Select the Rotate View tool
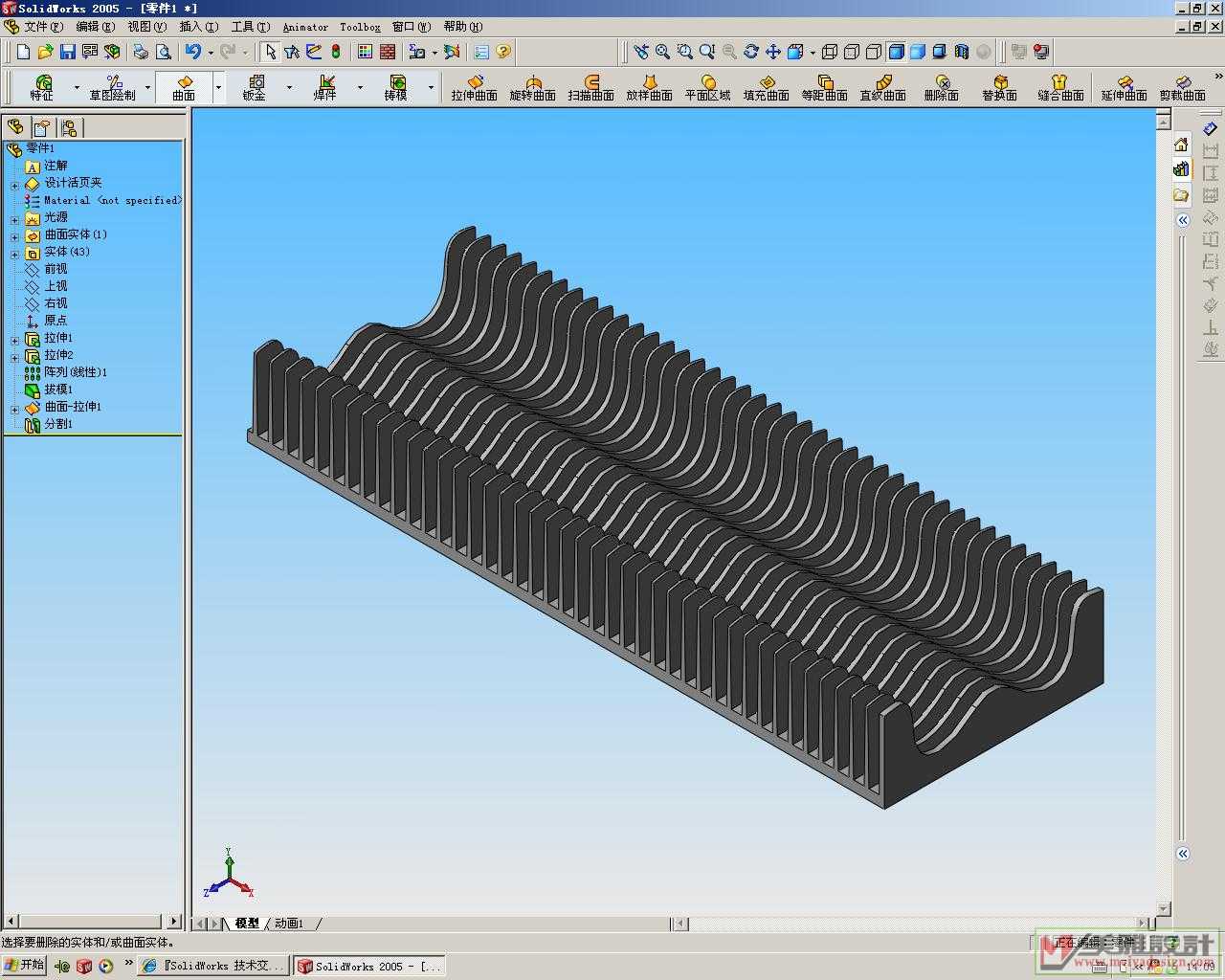 coord(751,52)
